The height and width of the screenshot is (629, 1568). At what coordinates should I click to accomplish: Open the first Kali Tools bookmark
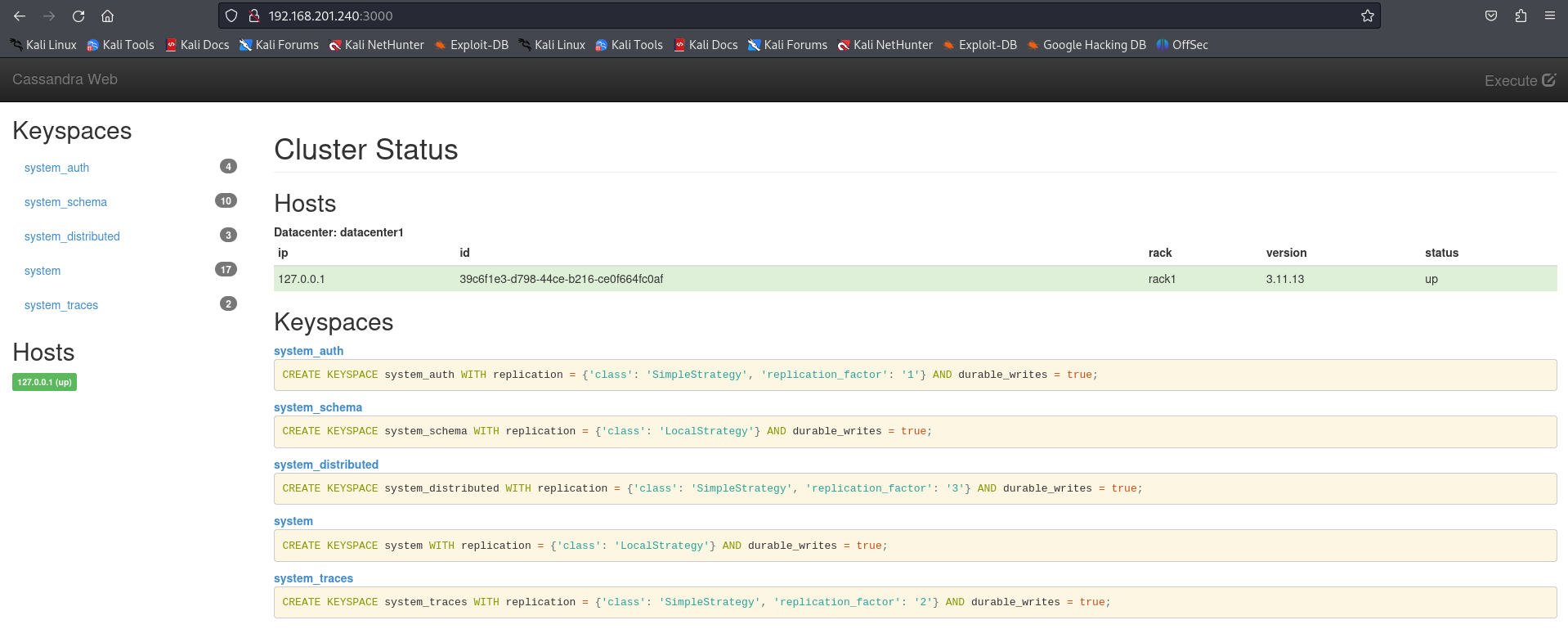click(x=120, y=45)
